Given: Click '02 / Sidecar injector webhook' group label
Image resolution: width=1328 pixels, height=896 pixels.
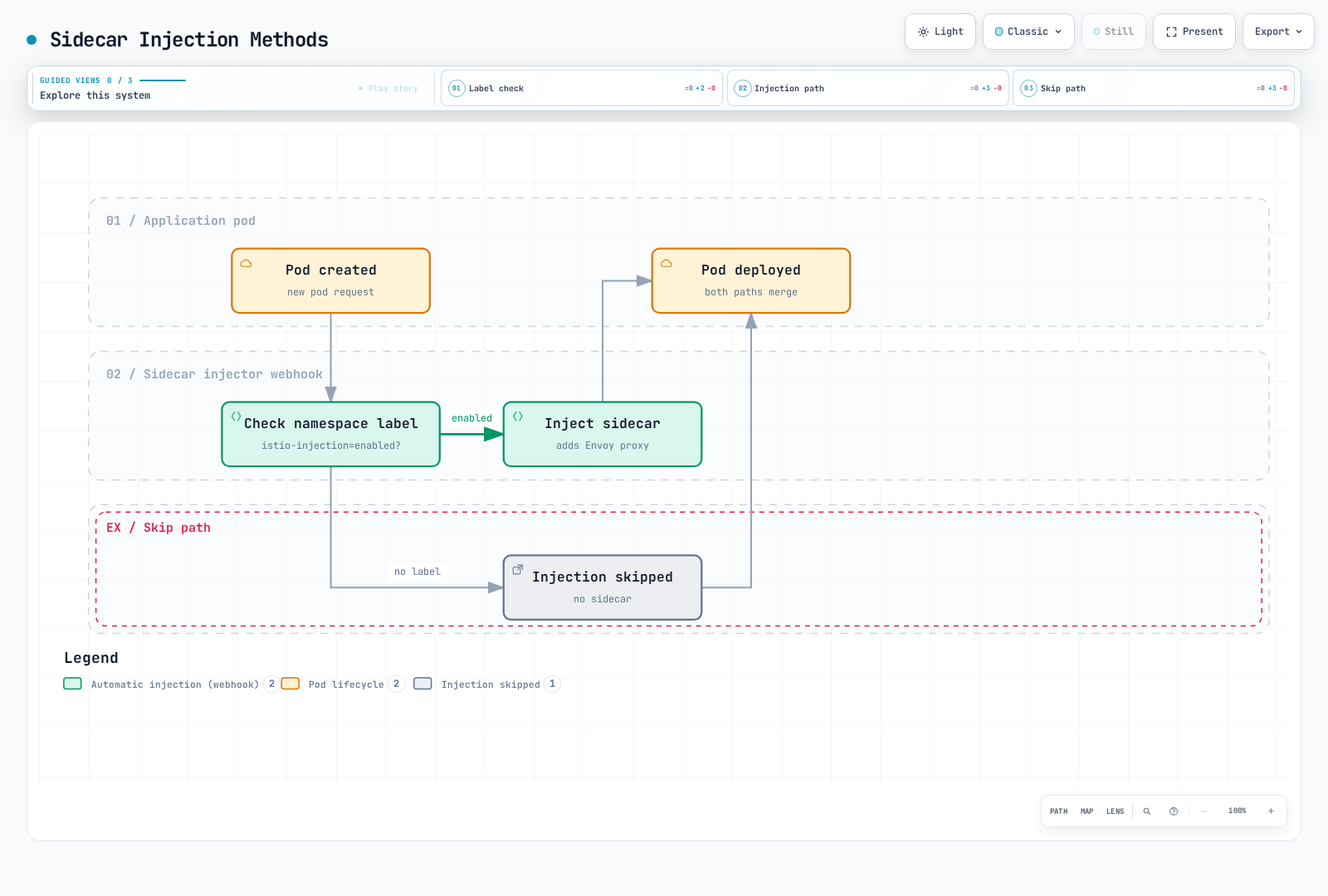Looking at the screenshot, I should click(x=214, y=374).
